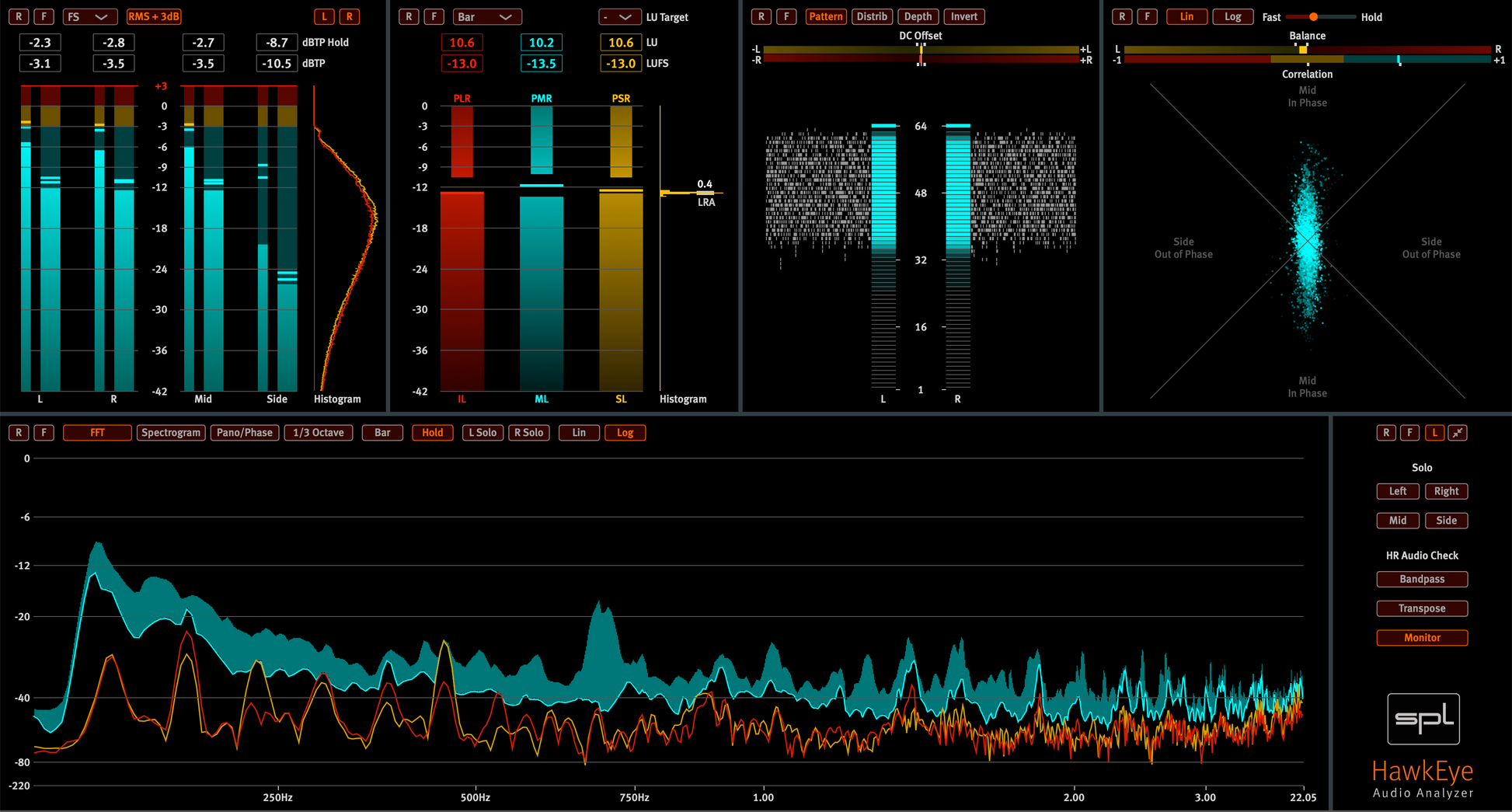Click the F icon in the vectorscope panel
The height and width of the screenshot is (812, 1512).
pos(1147,16)
